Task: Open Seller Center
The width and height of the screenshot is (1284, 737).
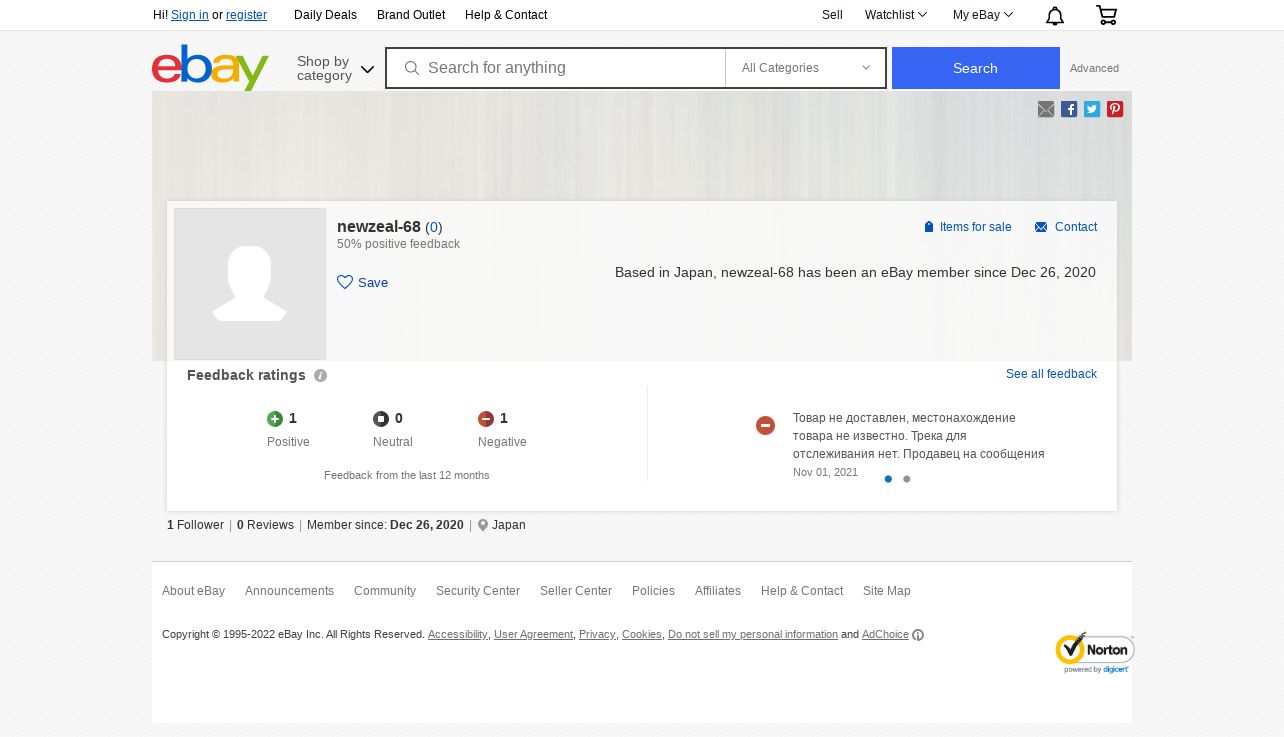Action: tap(576, 591)
